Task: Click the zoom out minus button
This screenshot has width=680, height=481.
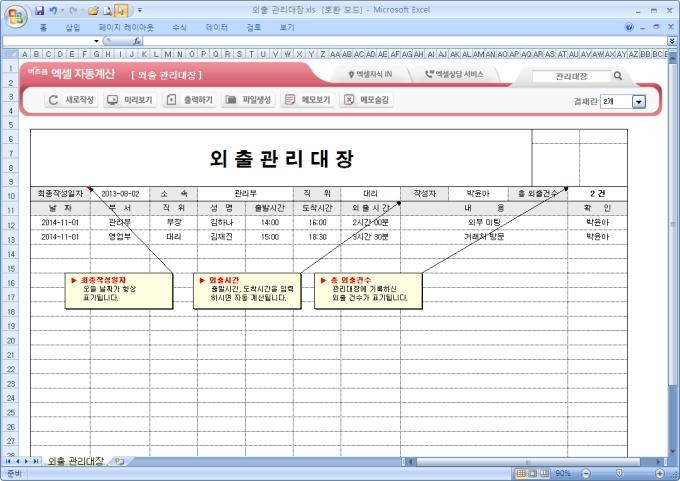Action: [x=585, y=473]
